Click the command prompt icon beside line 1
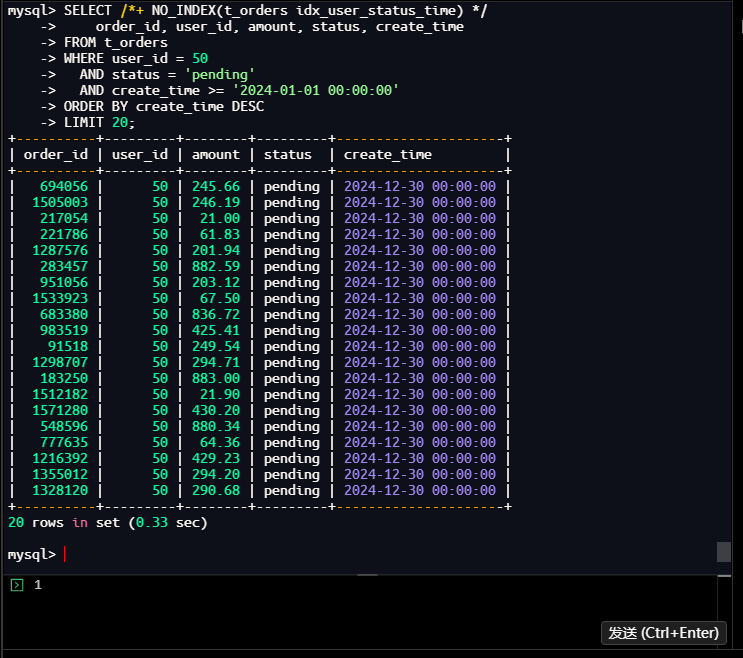 coord(17,585)
